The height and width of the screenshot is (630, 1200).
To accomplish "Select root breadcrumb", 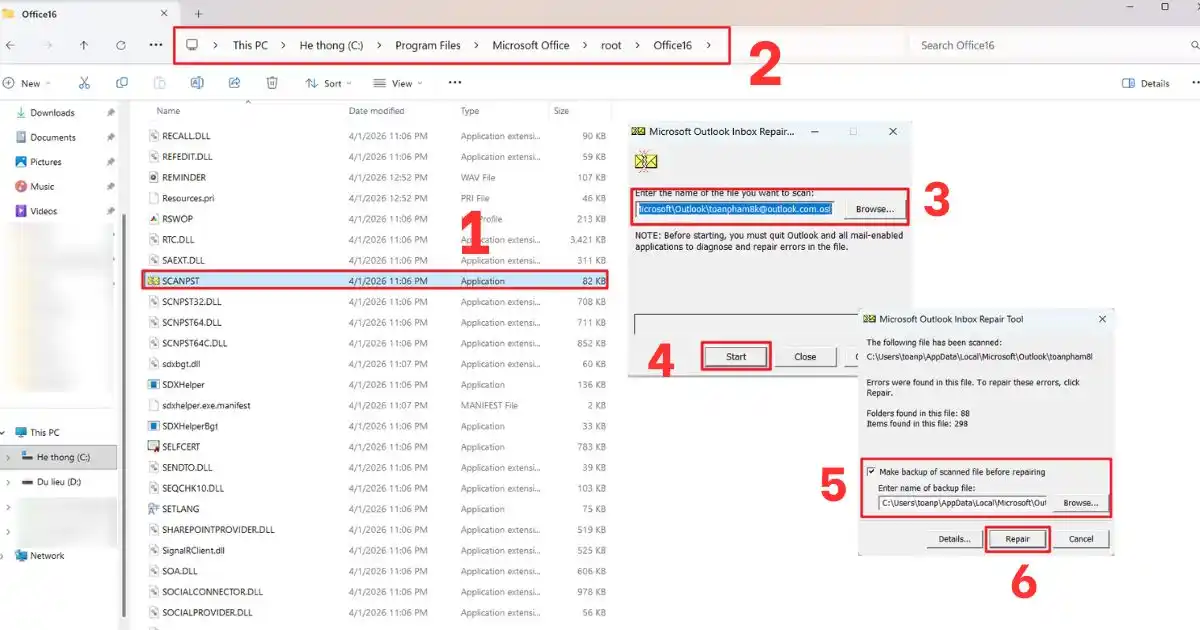I will (611, 45).
